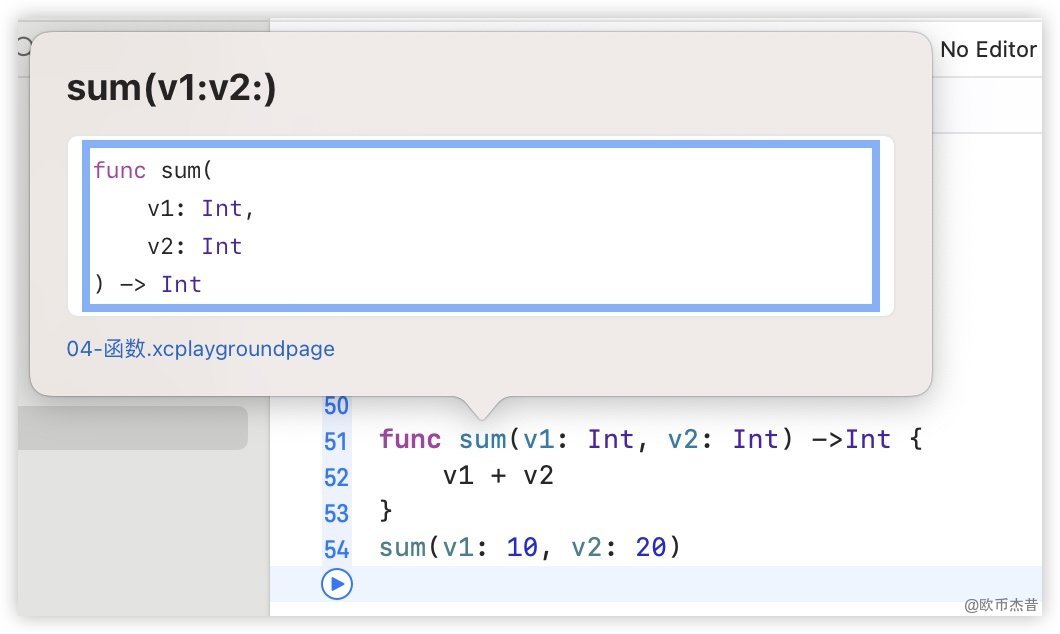Click line number 51 in the gutter
The image size is (1060, 634).
[336, 441]
